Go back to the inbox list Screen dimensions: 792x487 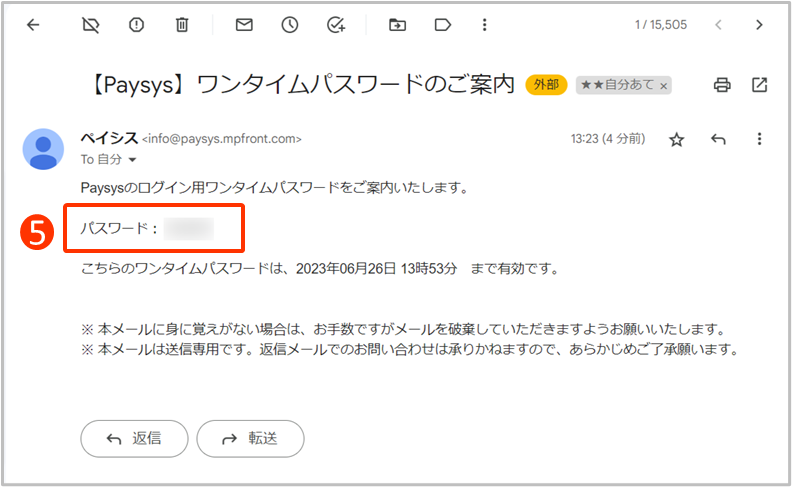click(33, 25)
